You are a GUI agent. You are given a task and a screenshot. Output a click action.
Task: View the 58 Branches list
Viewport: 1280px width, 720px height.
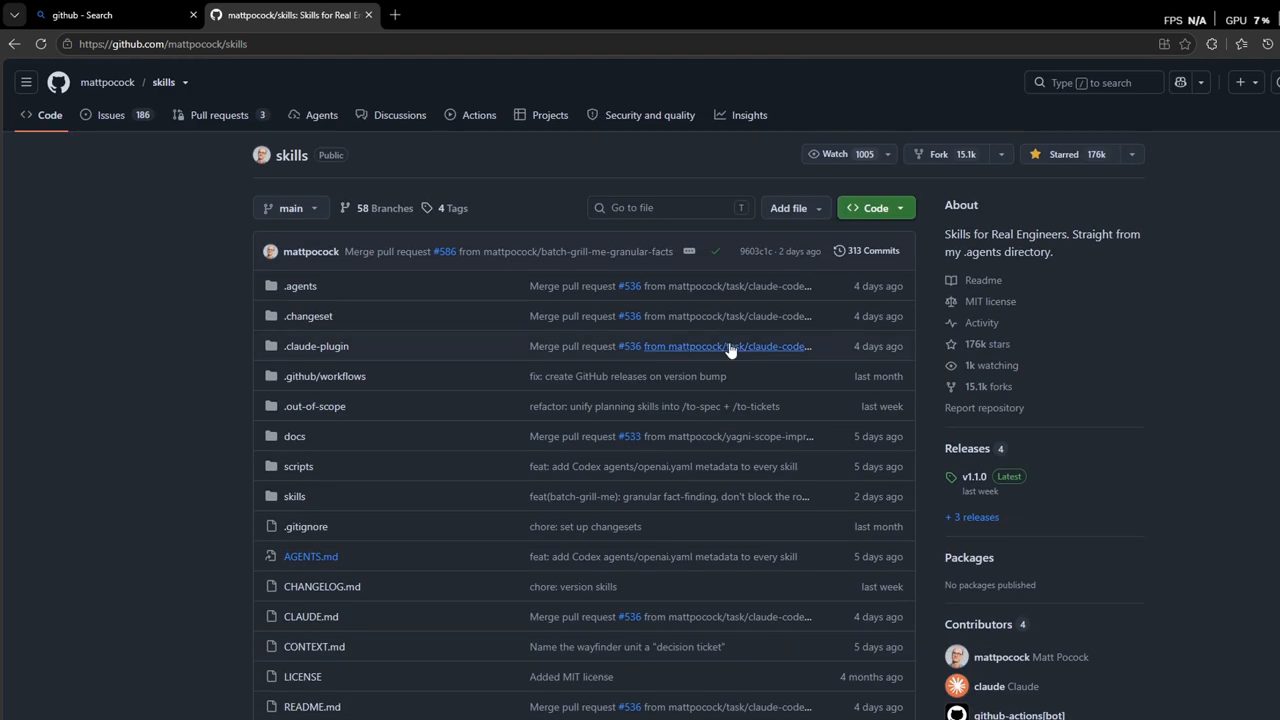(x=376, y=208)
